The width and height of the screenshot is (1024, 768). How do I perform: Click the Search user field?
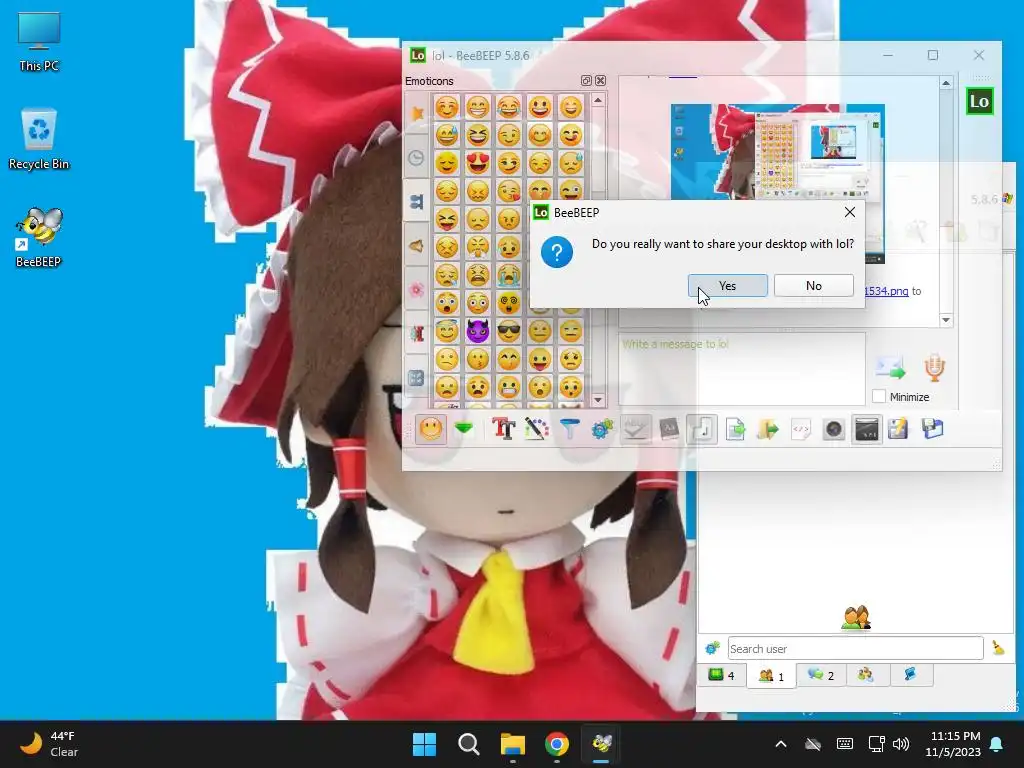pyautogui.click(x=856, y=648)
